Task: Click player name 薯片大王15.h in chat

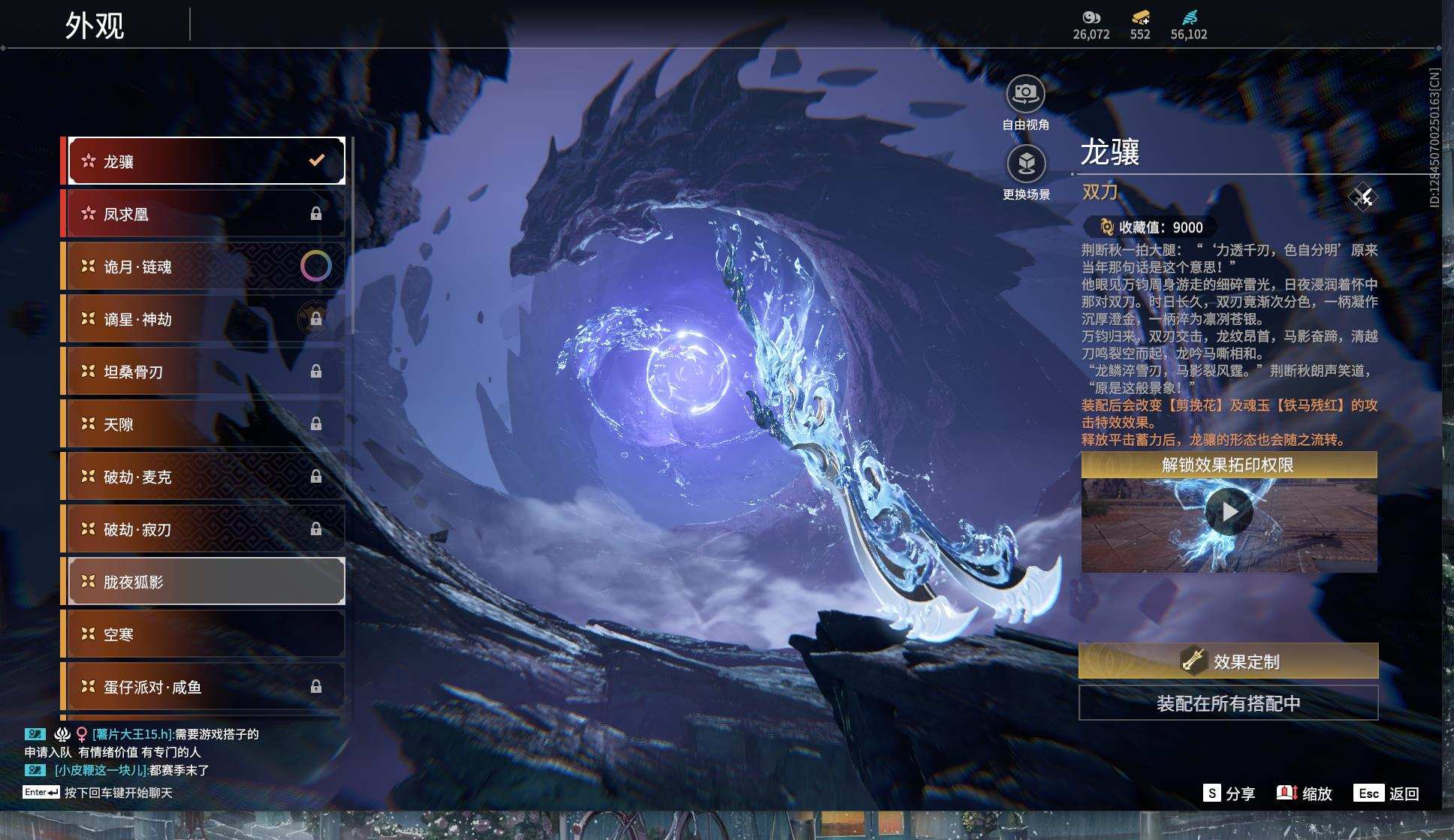Action: click(133, 734)
